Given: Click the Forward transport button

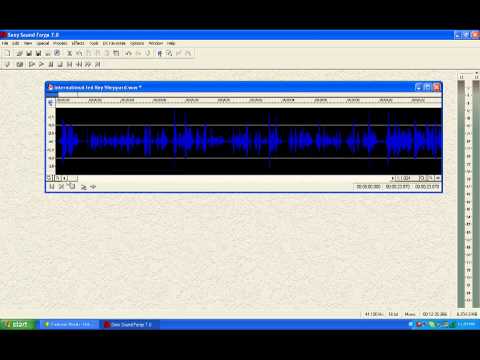Looking at the screenshot, I should pos(88,64).
